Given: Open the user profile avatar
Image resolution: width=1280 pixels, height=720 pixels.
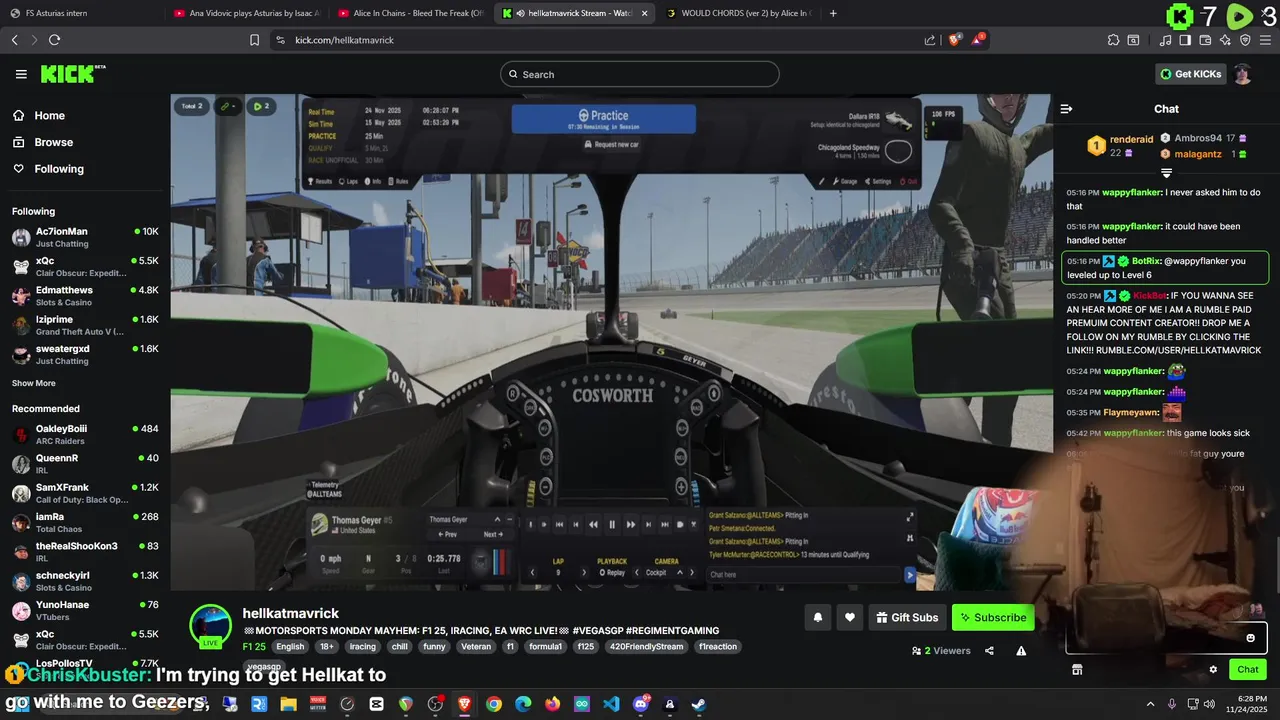Looking at the screenshot, I should pos(1242,74).
